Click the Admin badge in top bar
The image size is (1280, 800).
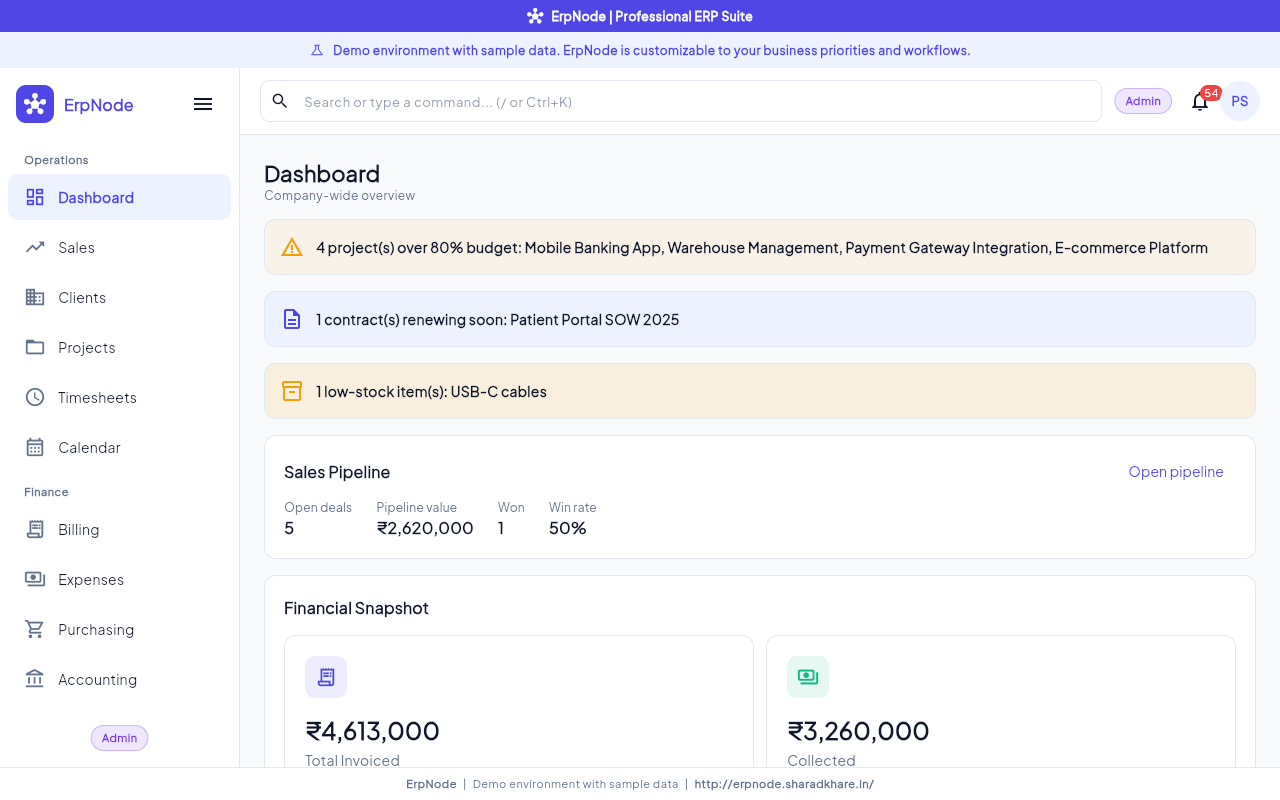[x=1143, y=101]
